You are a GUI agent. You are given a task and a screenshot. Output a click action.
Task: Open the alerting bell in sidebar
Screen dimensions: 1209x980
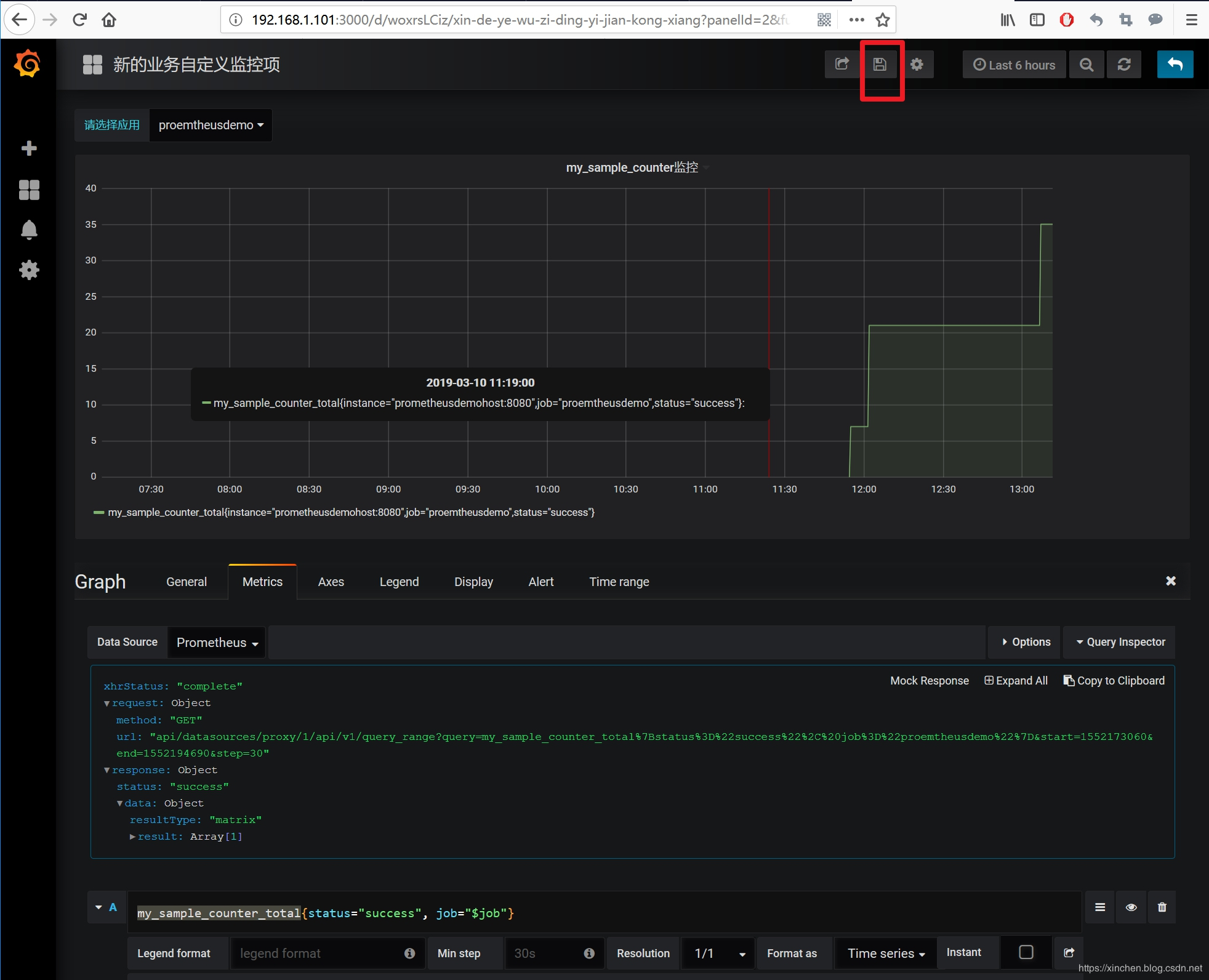pos(29,230)
